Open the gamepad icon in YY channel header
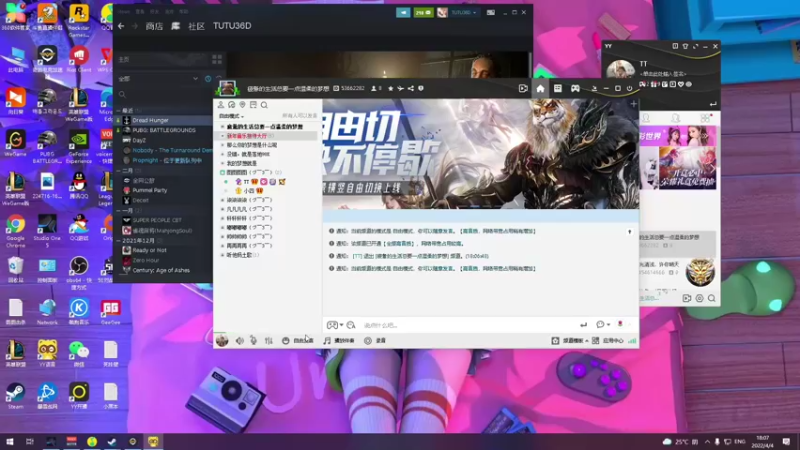 (575, 88)
